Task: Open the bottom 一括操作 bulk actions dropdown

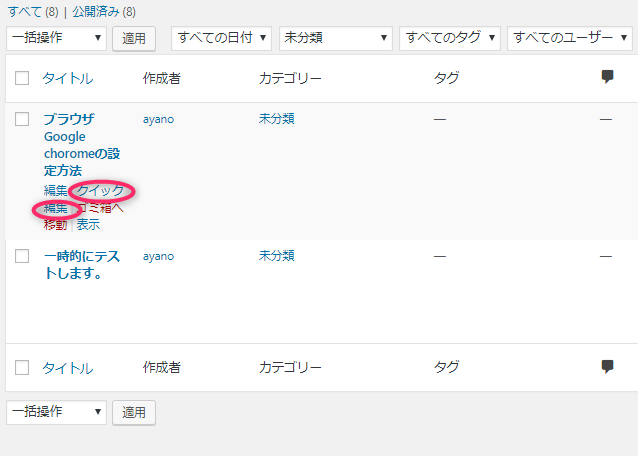Action: click(x=57, y=412)
